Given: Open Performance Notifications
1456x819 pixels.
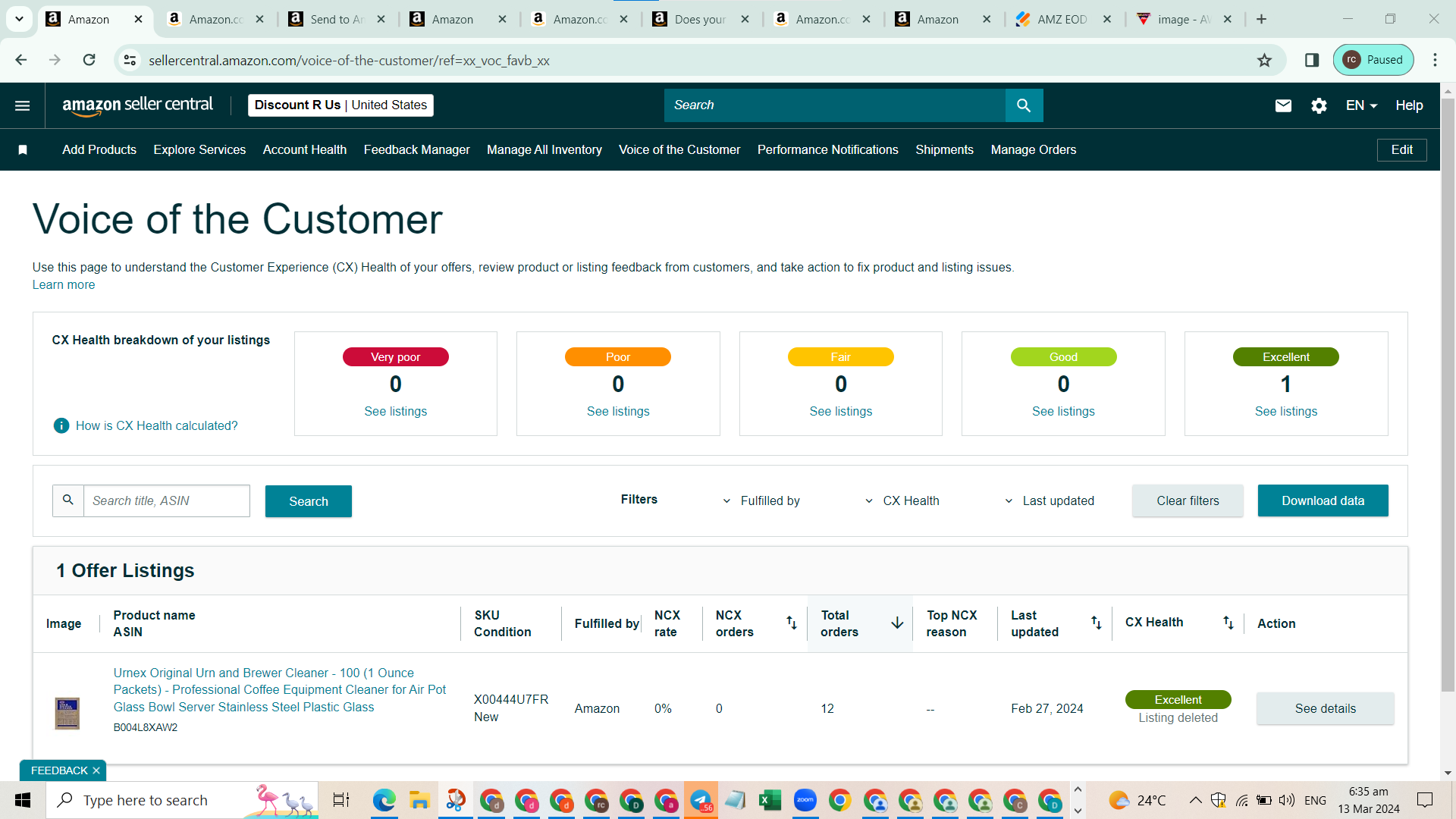Looking at the screenshot, I should (828, 150).
